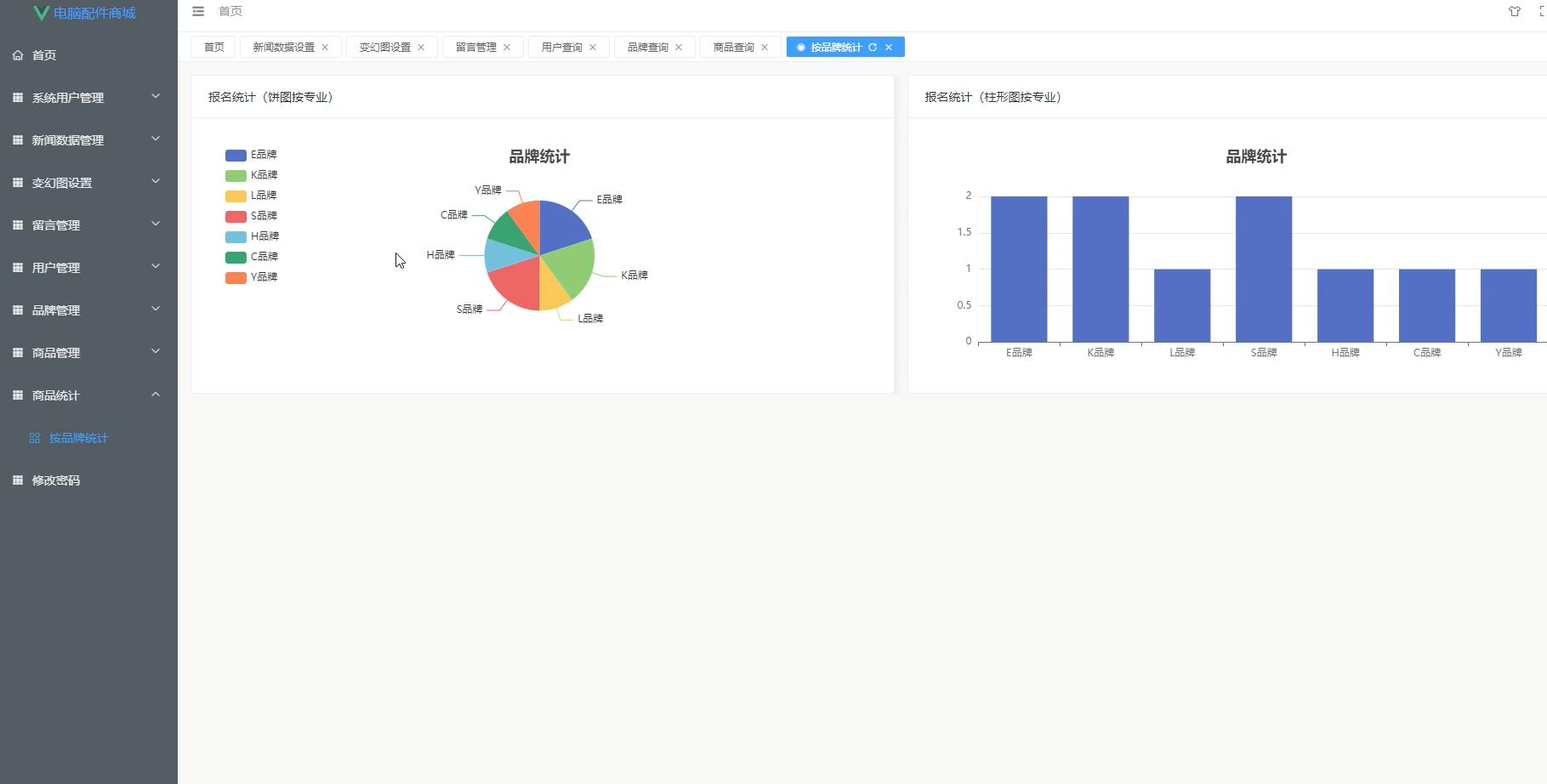The width and height of the screenshot is (1547, 784).
Task: Switch to the 商品查询 tab
Action: (732, 47)
